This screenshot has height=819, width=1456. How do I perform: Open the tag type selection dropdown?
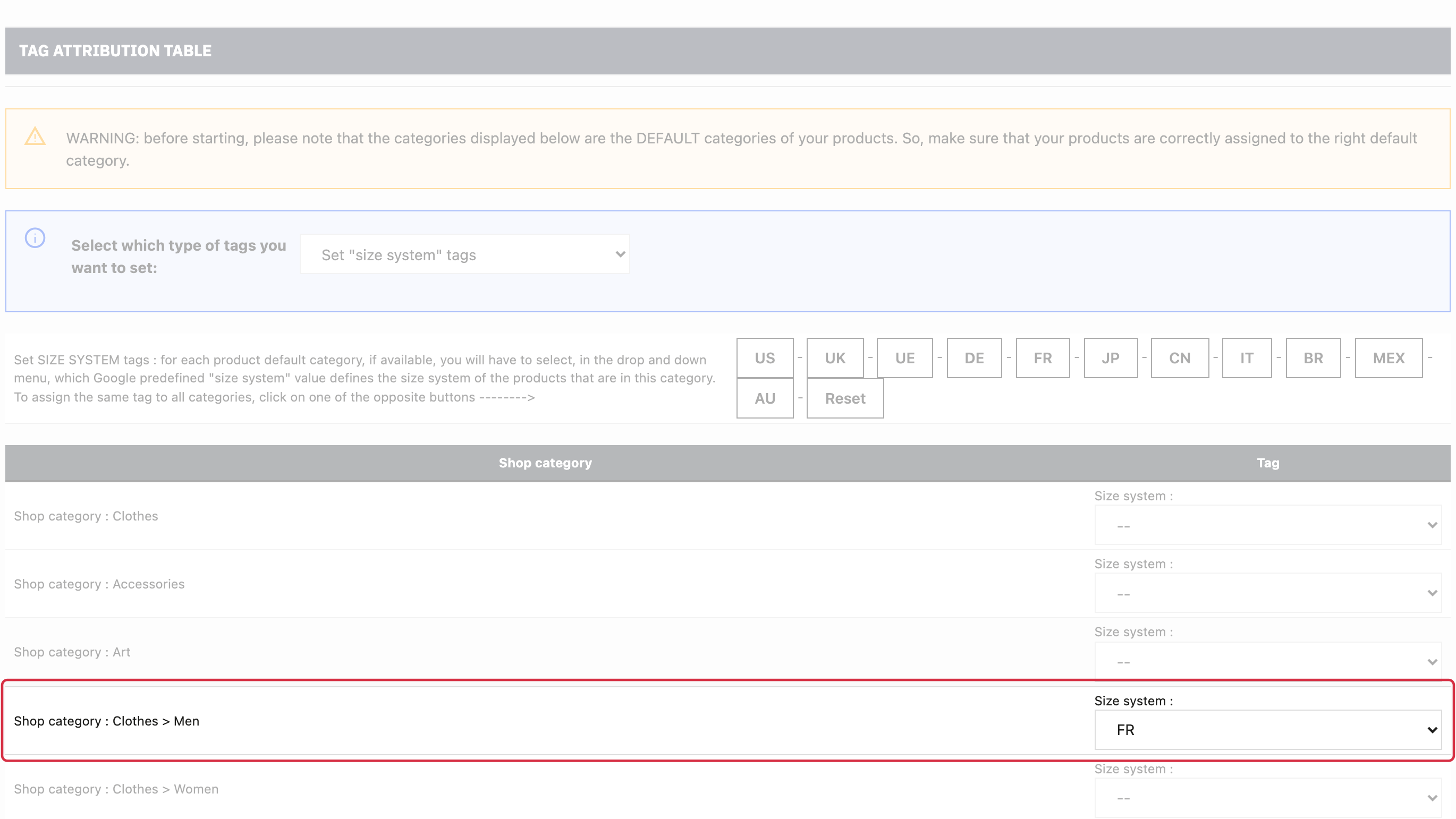tap(464, 254)
